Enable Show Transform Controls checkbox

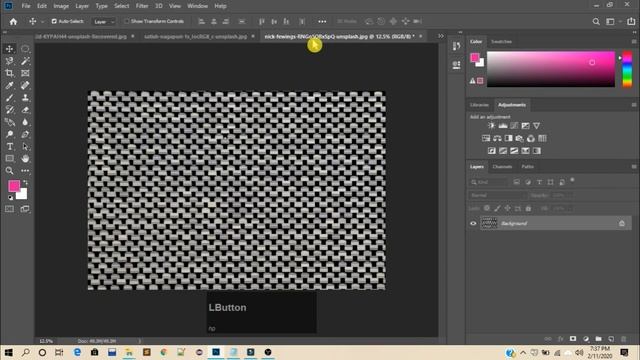127,21
